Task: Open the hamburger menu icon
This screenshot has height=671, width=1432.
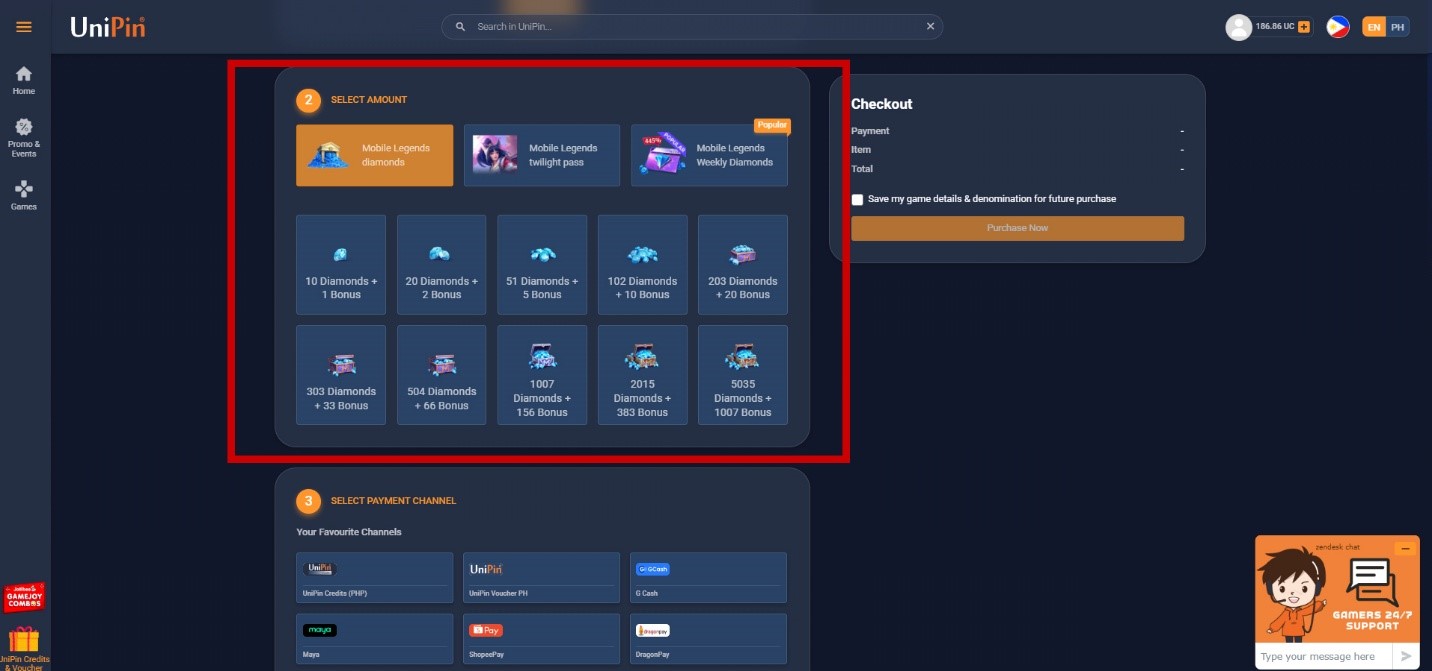Action: point(24,27)
